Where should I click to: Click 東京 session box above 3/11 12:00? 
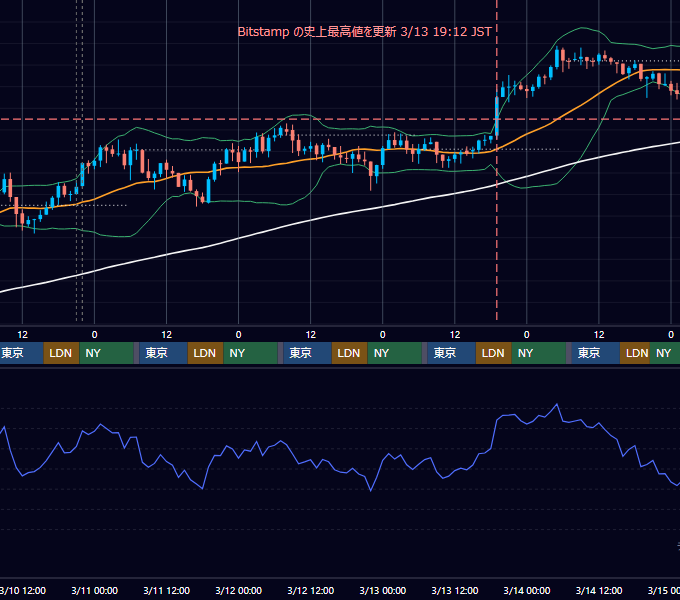(x=163, y=353)
